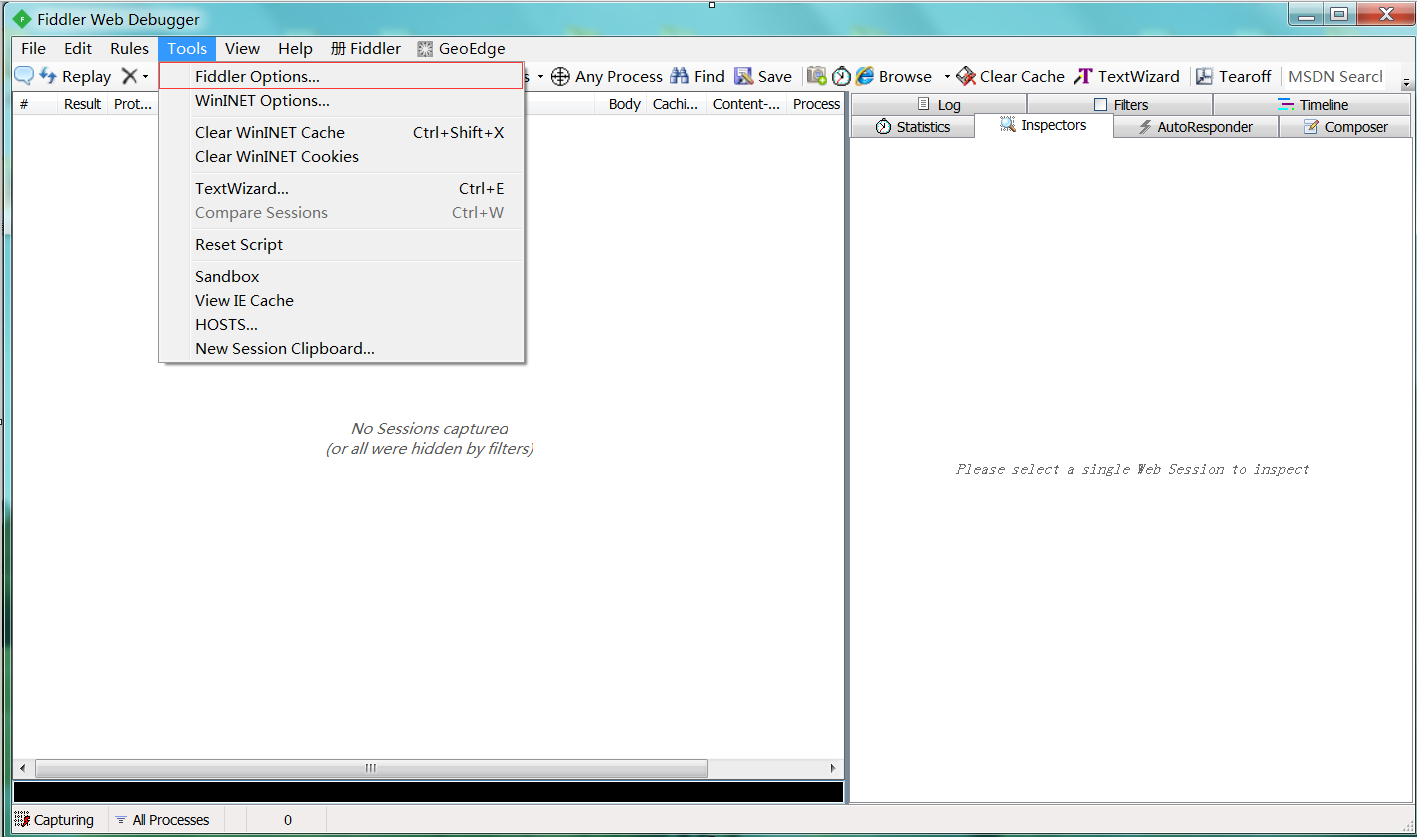Click the horizontal scrollbar thumb in sessions list
The height and width of the screenshot is (837, 1417).
[x=371, y=768]
